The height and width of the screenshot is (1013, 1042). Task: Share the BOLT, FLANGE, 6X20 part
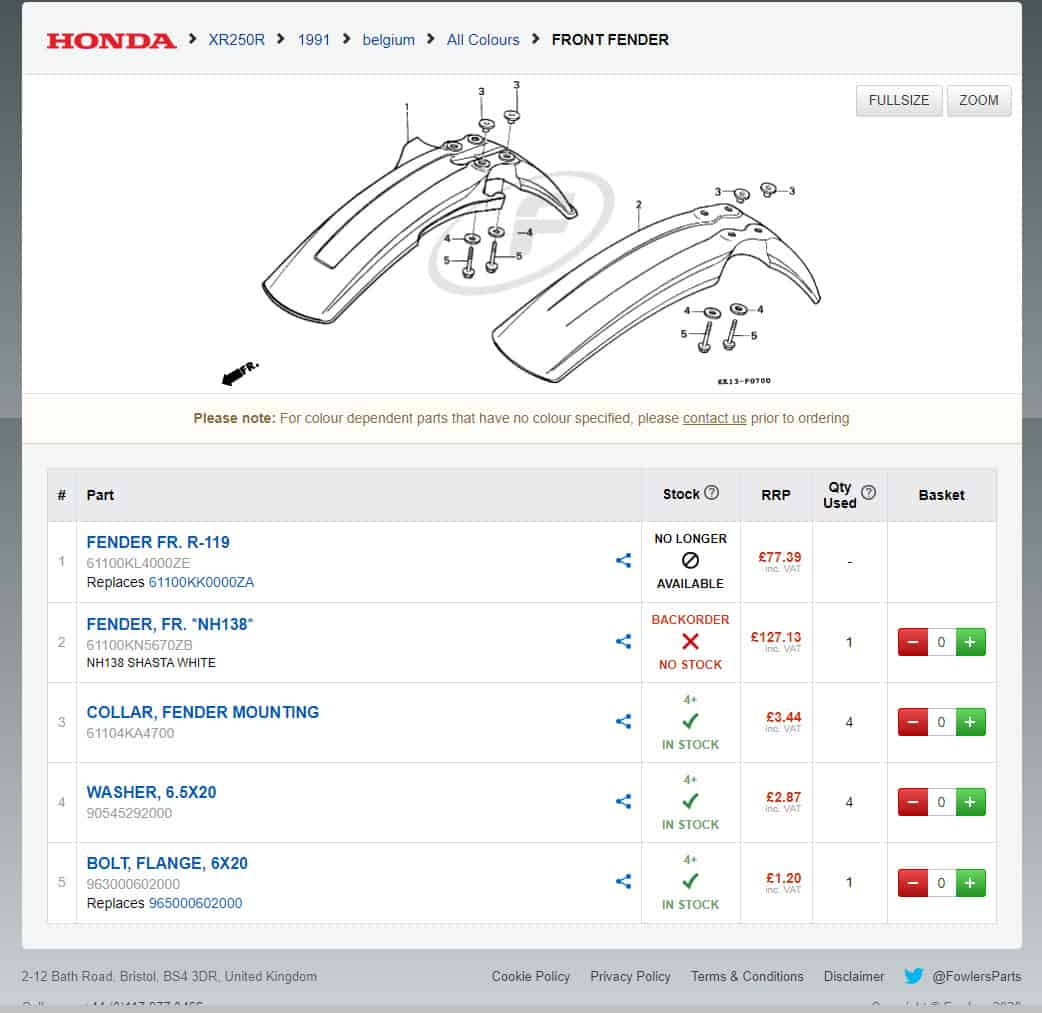[x=623, y=881]
